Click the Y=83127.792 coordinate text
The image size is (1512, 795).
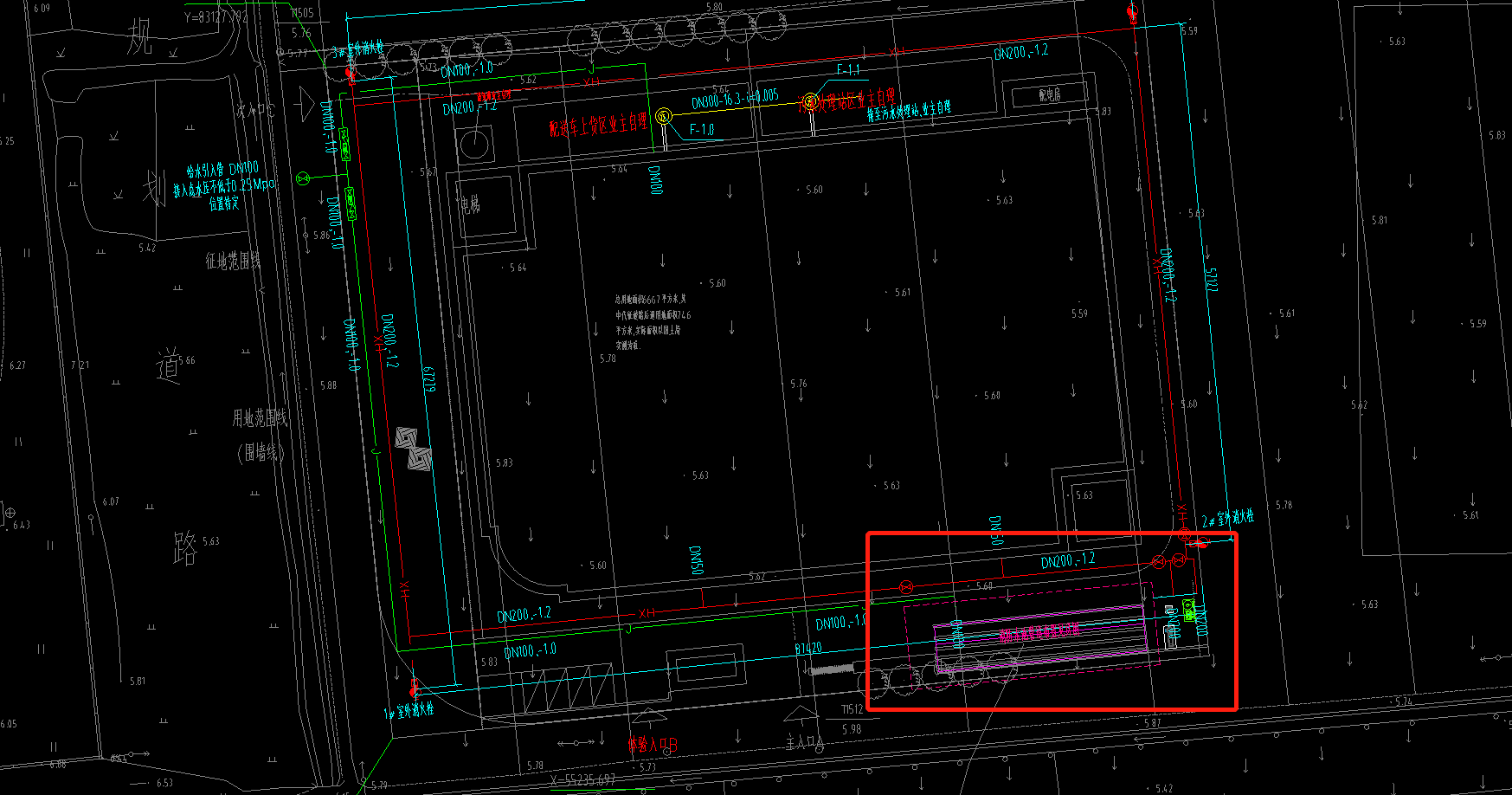click(216, 16)
